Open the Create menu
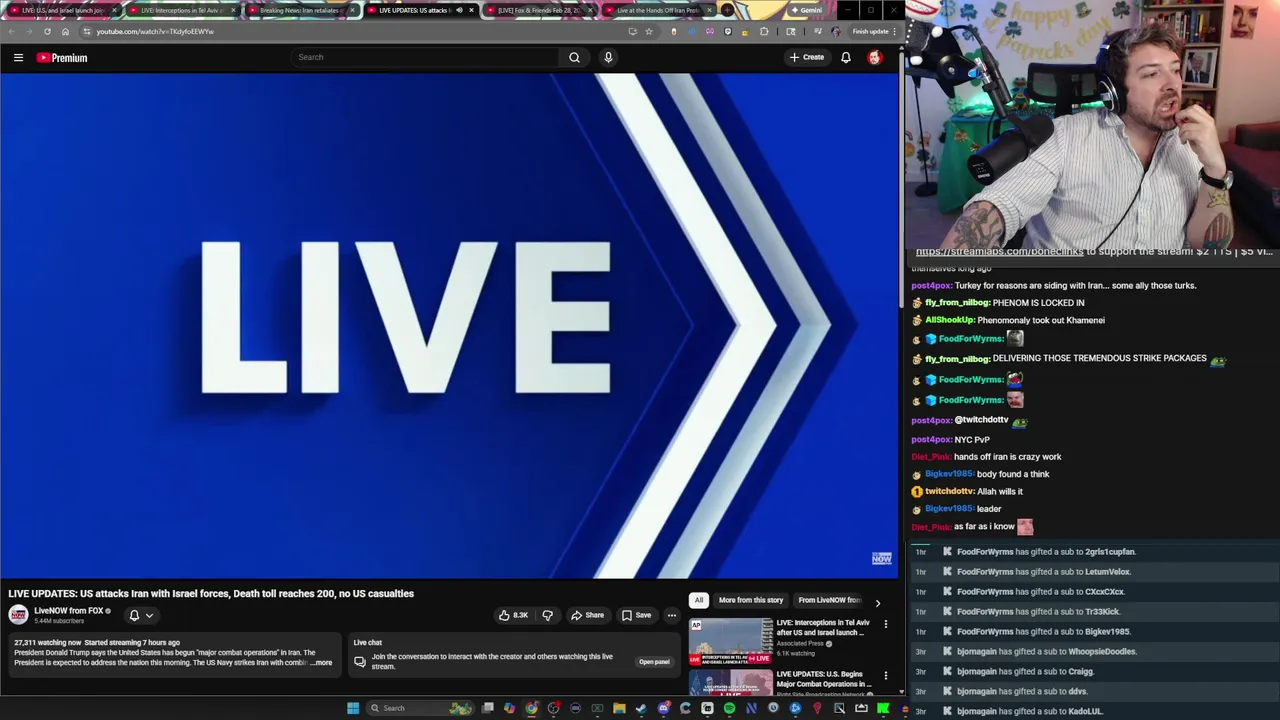This screenshot has height=720, width=1280. (807, 57)
